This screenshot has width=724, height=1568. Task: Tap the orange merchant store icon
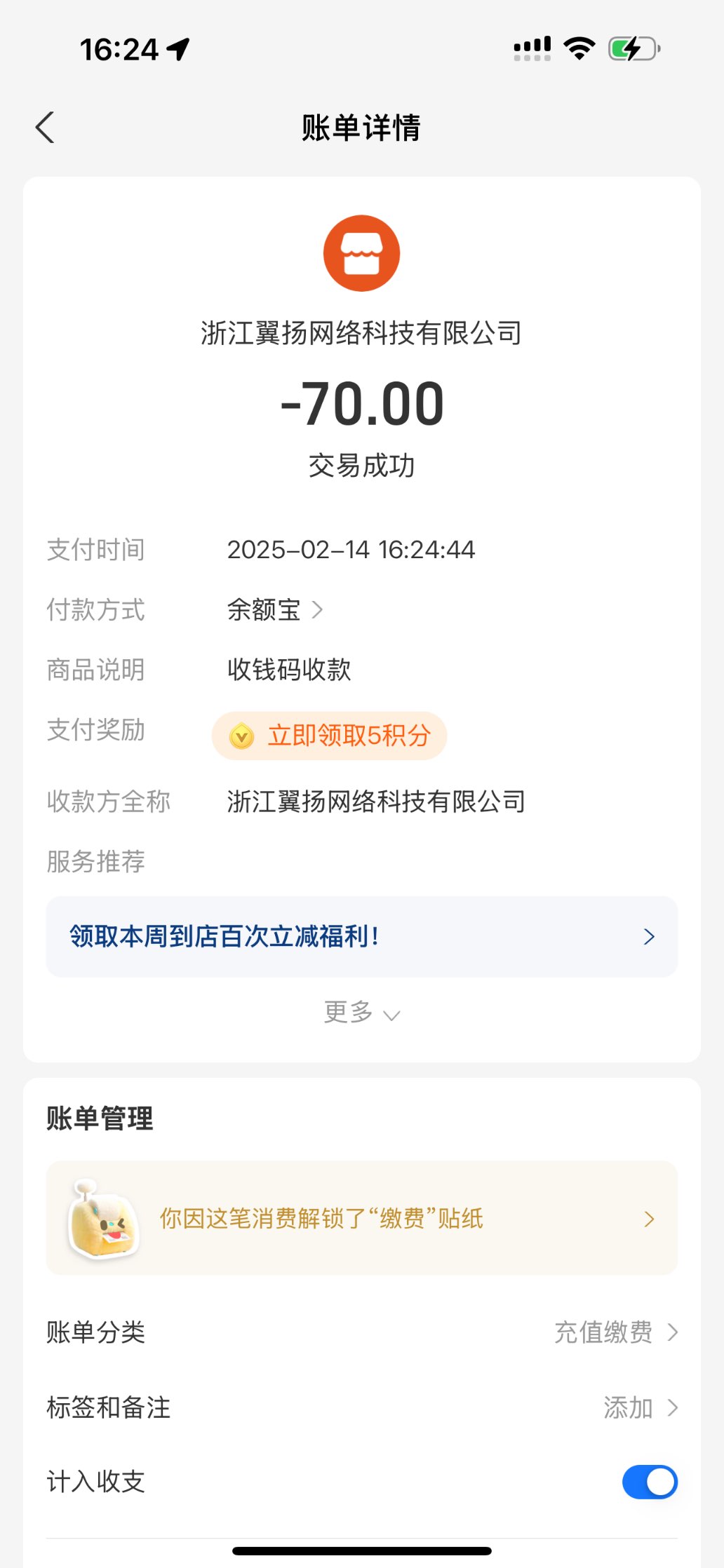coord(361,253)
